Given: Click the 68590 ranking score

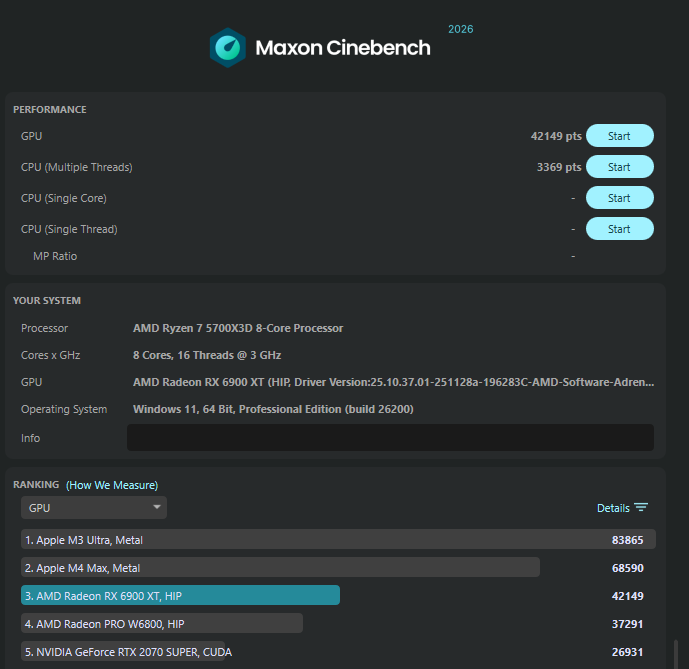Looking at the screenshot, I should click(627, 568).
